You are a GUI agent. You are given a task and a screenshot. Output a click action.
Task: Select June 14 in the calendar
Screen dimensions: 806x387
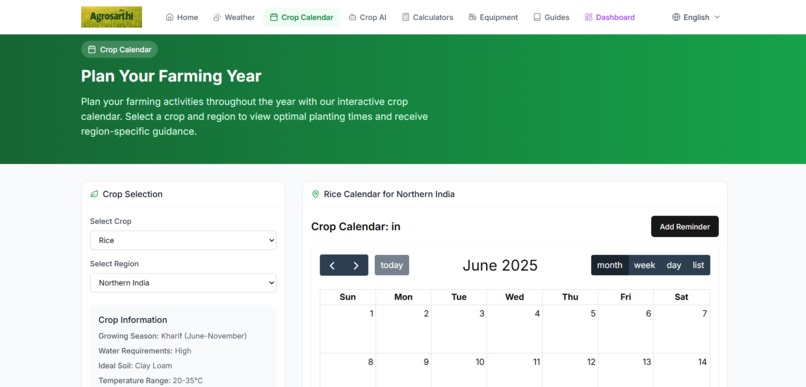pos(682,370)
